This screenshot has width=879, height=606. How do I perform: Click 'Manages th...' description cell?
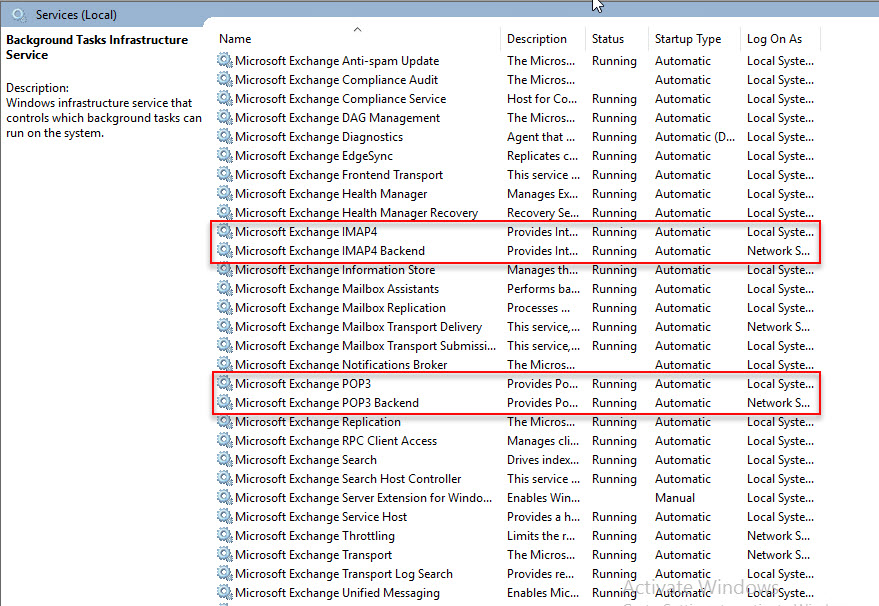(x=542, y=270)
